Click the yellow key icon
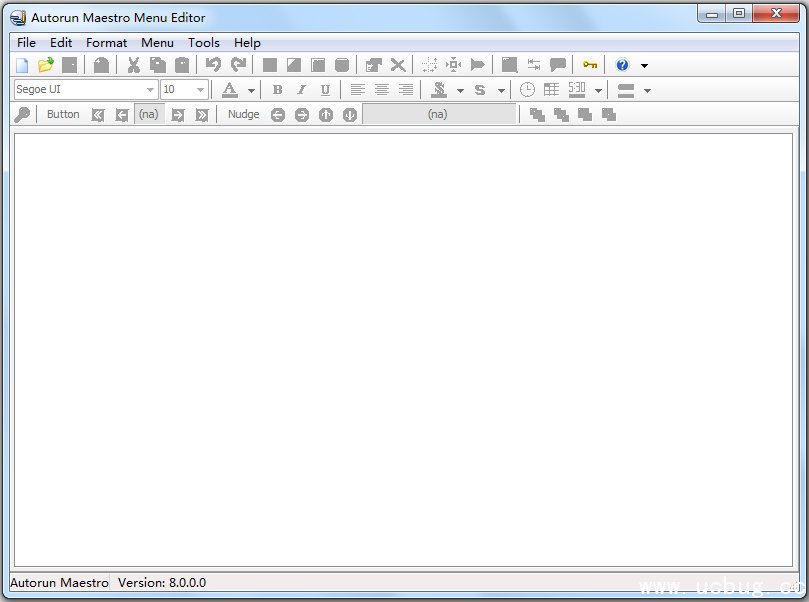 590,65
